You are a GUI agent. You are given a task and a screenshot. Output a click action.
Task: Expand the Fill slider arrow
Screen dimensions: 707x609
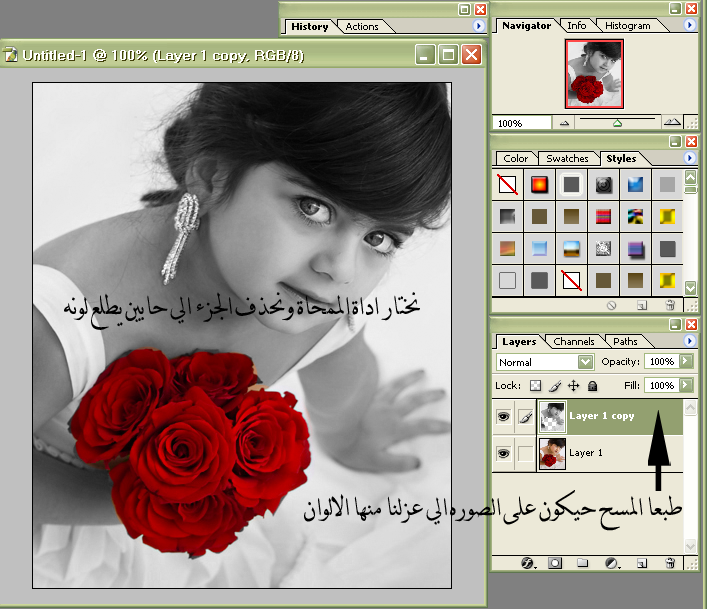(686, 385)
